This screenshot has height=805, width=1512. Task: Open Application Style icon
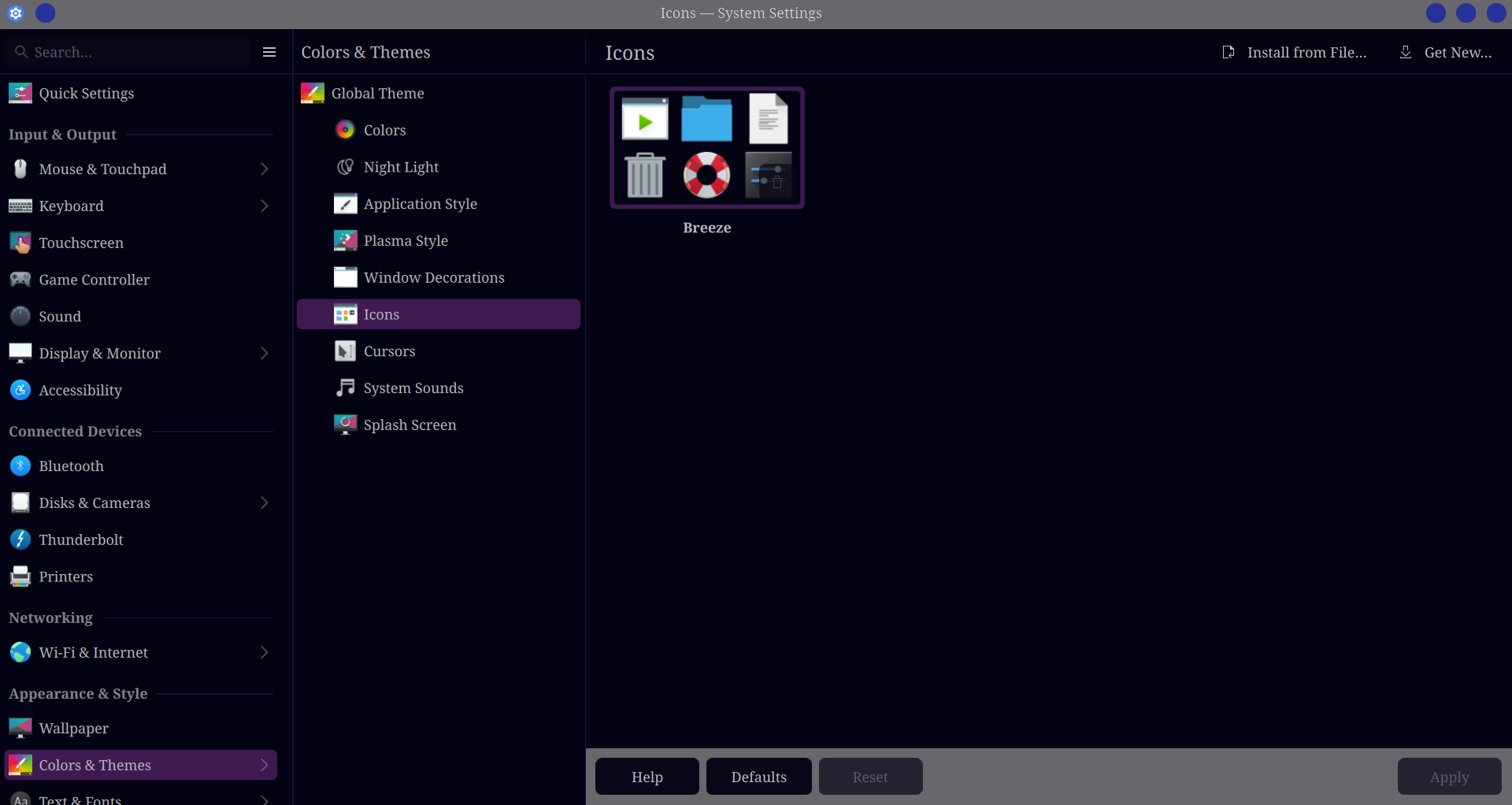[x=345, y=204]
